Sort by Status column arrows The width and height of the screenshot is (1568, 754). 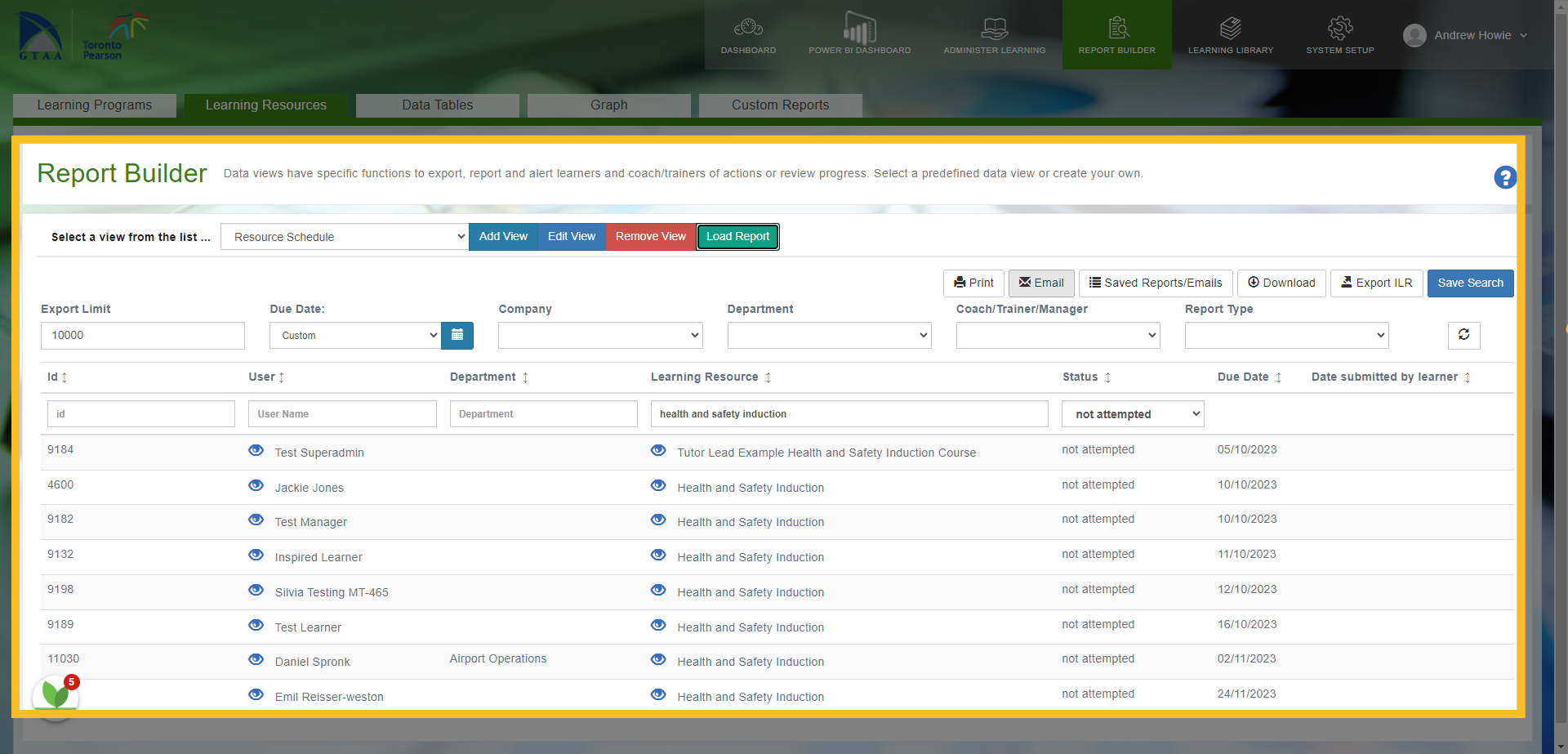point(1107,377)
